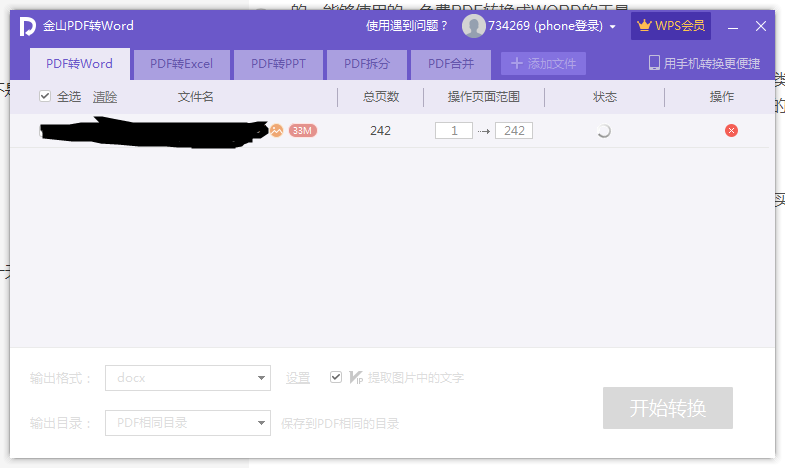Switch to the PDF拆分 tab
Image resolution: width=785 pixels, height=468 pixels.
tap(366, 64)
